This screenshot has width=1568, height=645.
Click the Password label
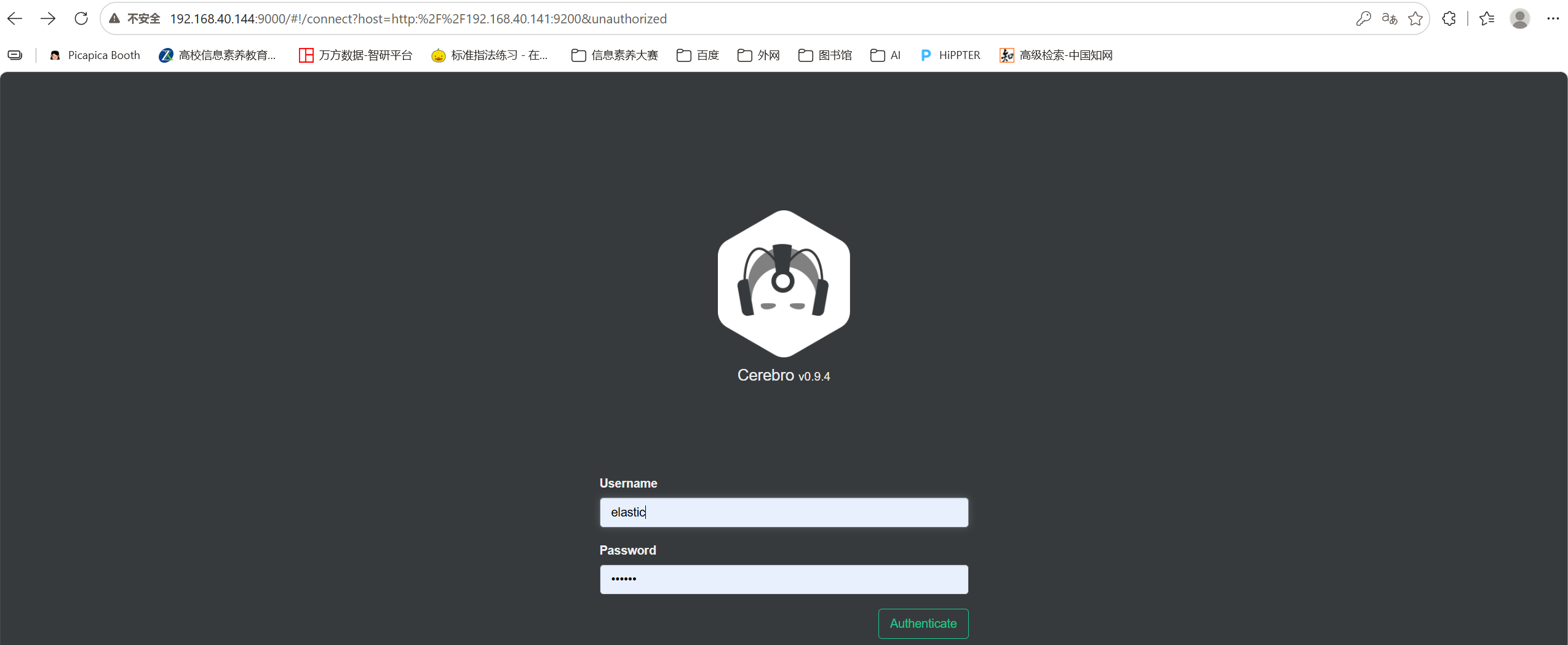[627, 550]
